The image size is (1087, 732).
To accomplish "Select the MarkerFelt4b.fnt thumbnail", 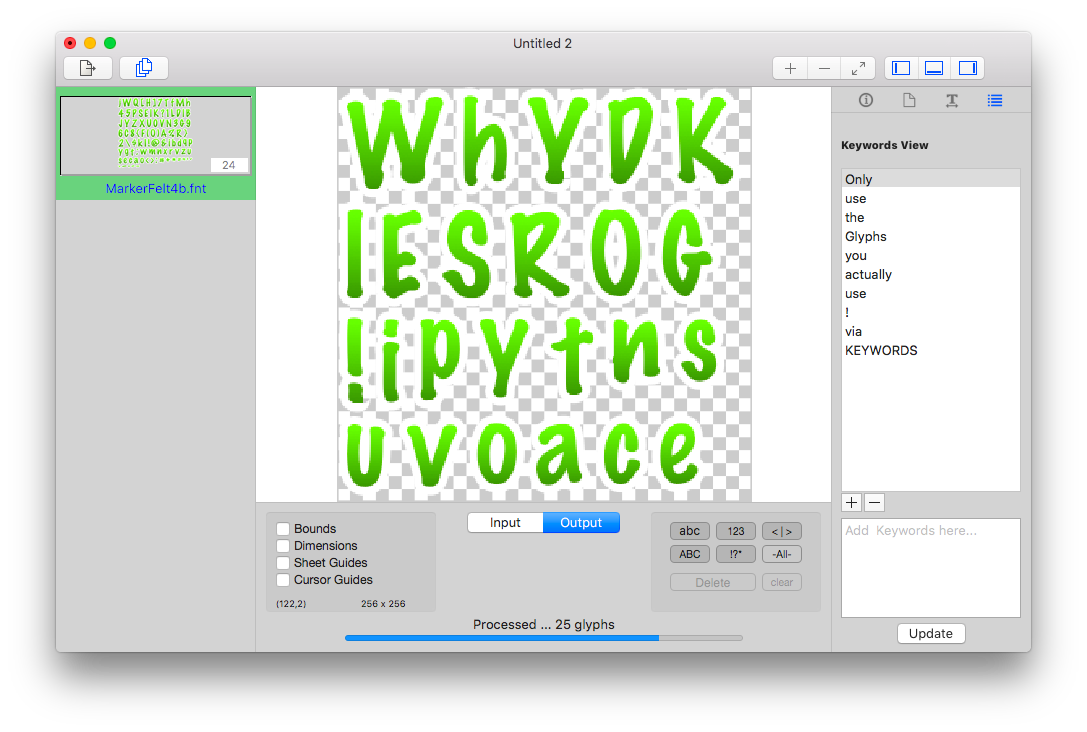I will tap(155, 135).
